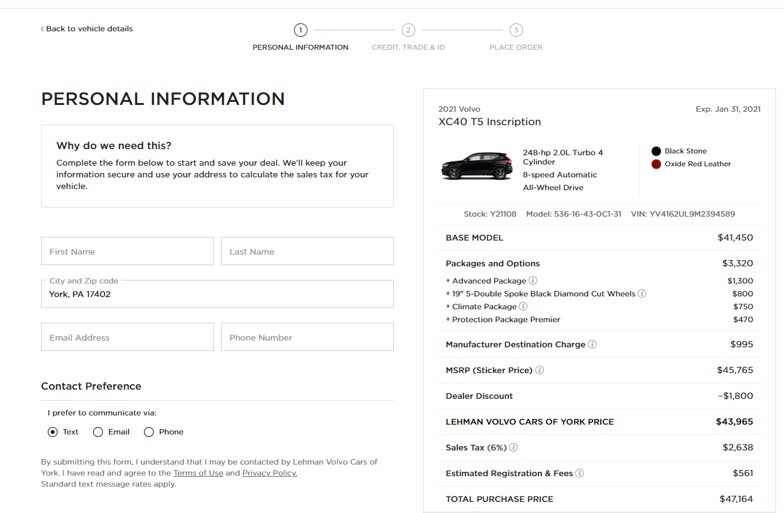This screenshot has width=784, height=513.
Task: Focus the First Name field
Action: coord(128,251)
